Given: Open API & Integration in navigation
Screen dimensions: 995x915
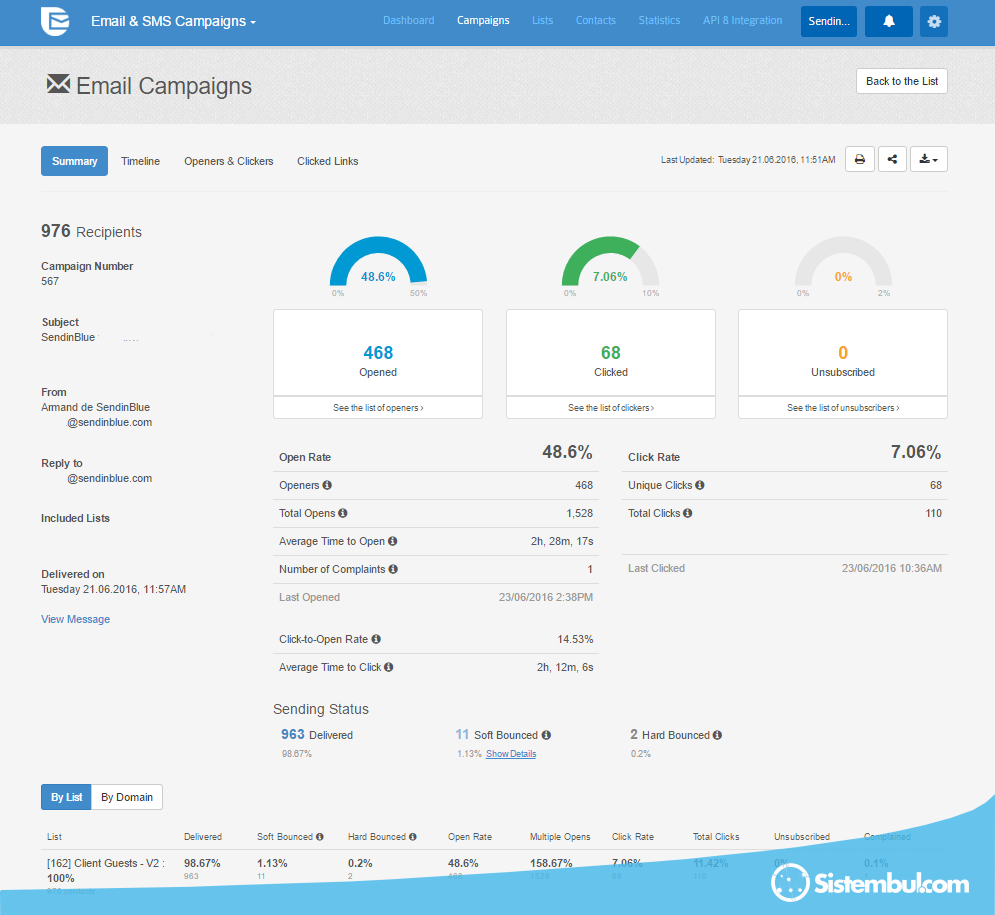Looking at the screenshot, I should 742,20.
